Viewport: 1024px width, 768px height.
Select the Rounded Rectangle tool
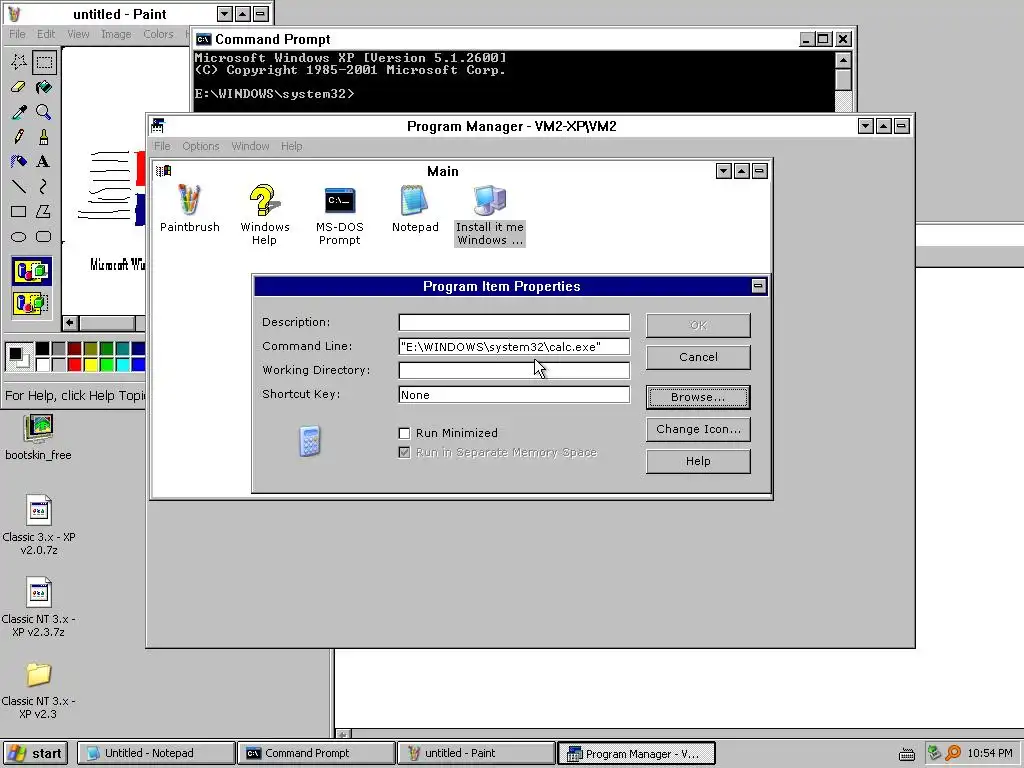[x=44, y=236]
